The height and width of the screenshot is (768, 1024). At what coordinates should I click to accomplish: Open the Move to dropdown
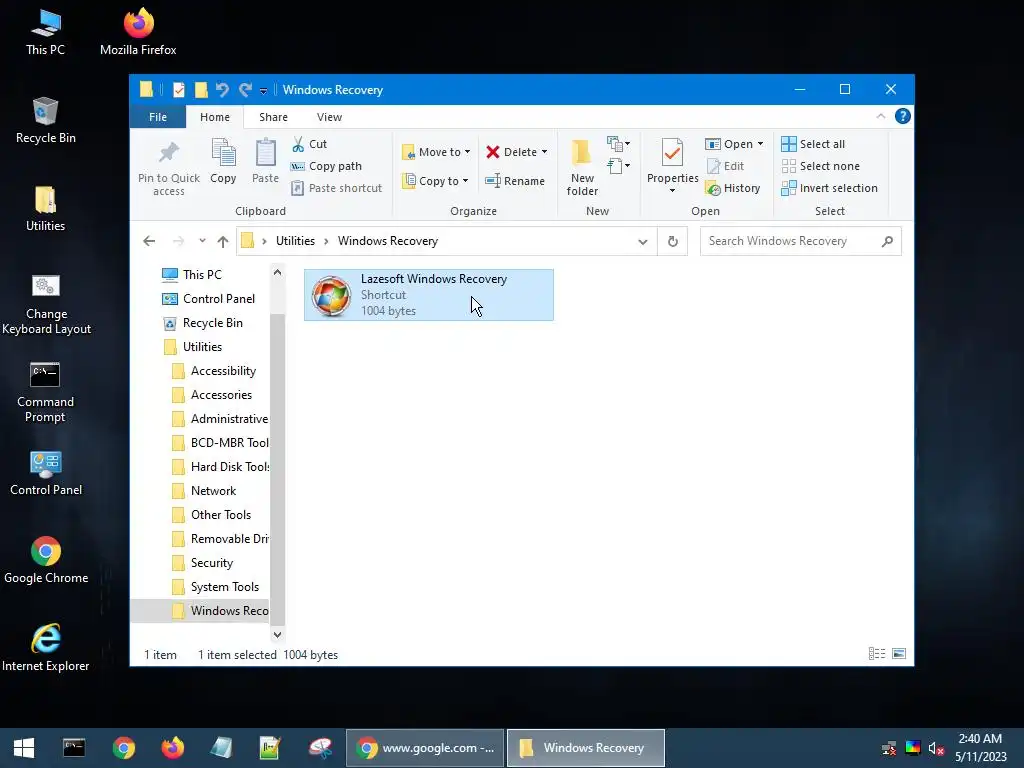coord(436,152)
